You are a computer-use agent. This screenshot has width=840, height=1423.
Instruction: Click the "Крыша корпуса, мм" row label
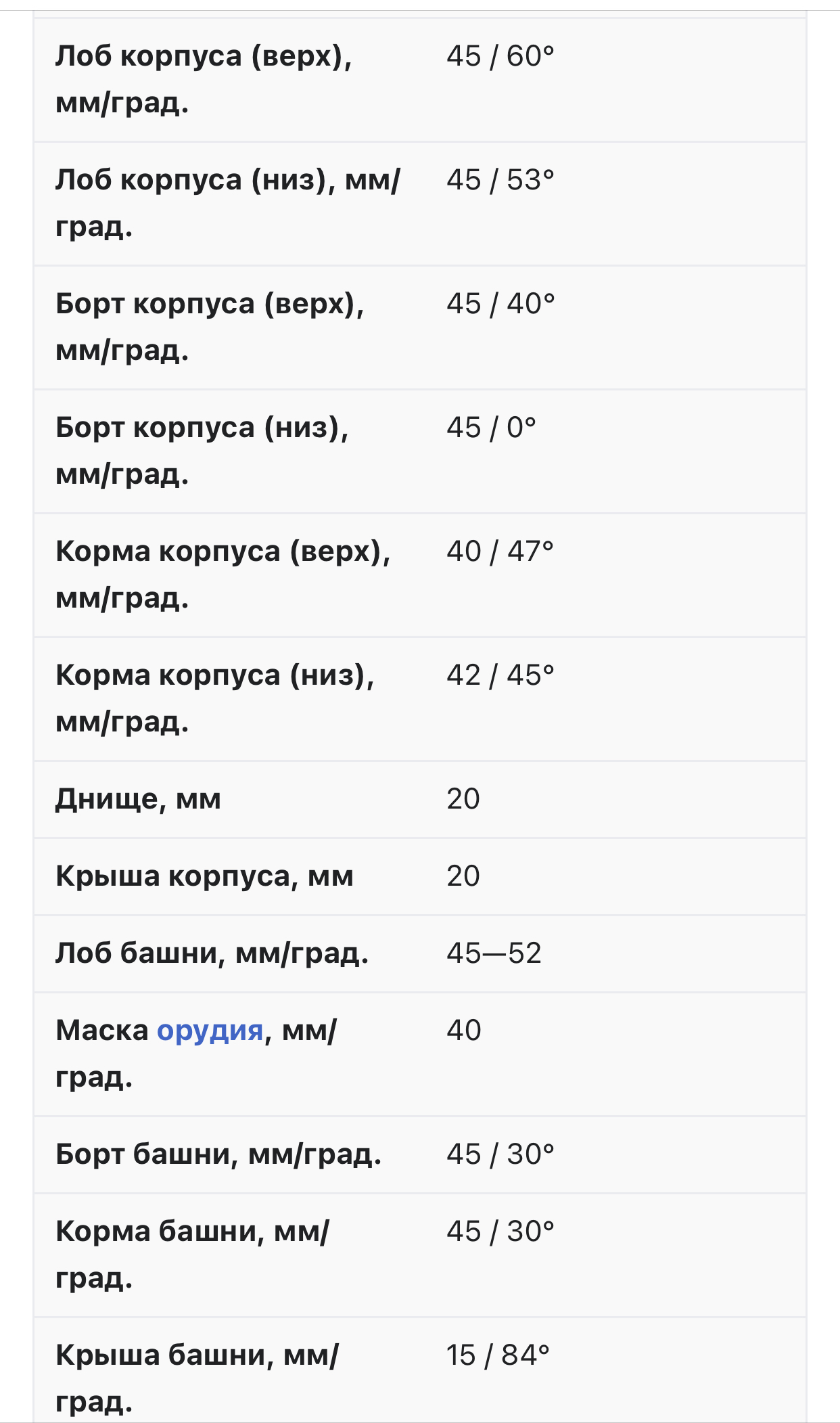tap(204, 876)
